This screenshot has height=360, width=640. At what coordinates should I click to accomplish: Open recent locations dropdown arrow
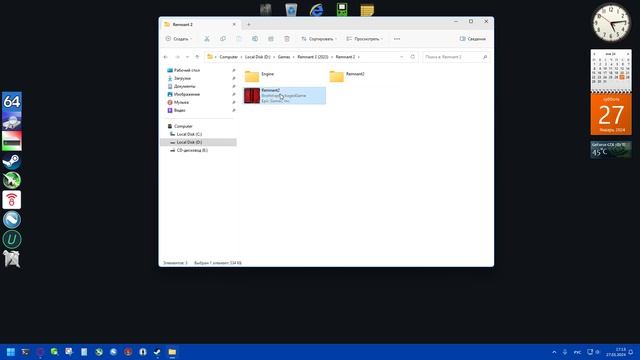click(187, 57)
